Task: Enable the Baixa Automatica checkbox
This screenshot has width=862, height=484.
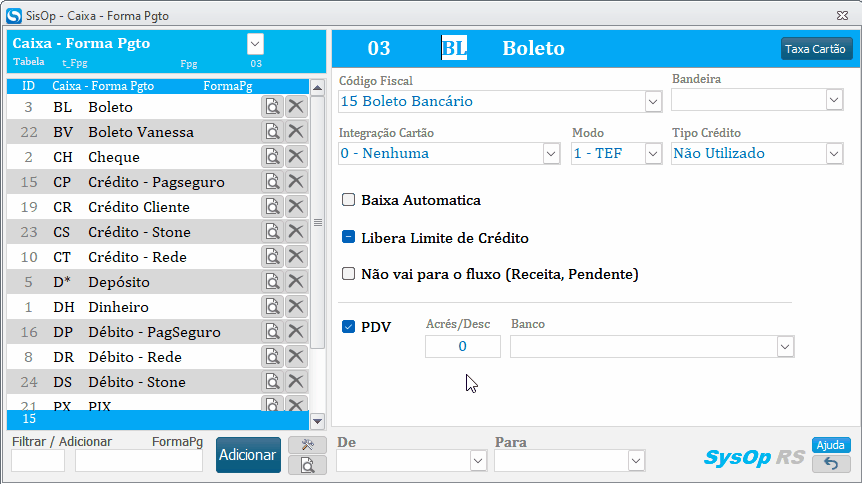Action: click(349, 200)
